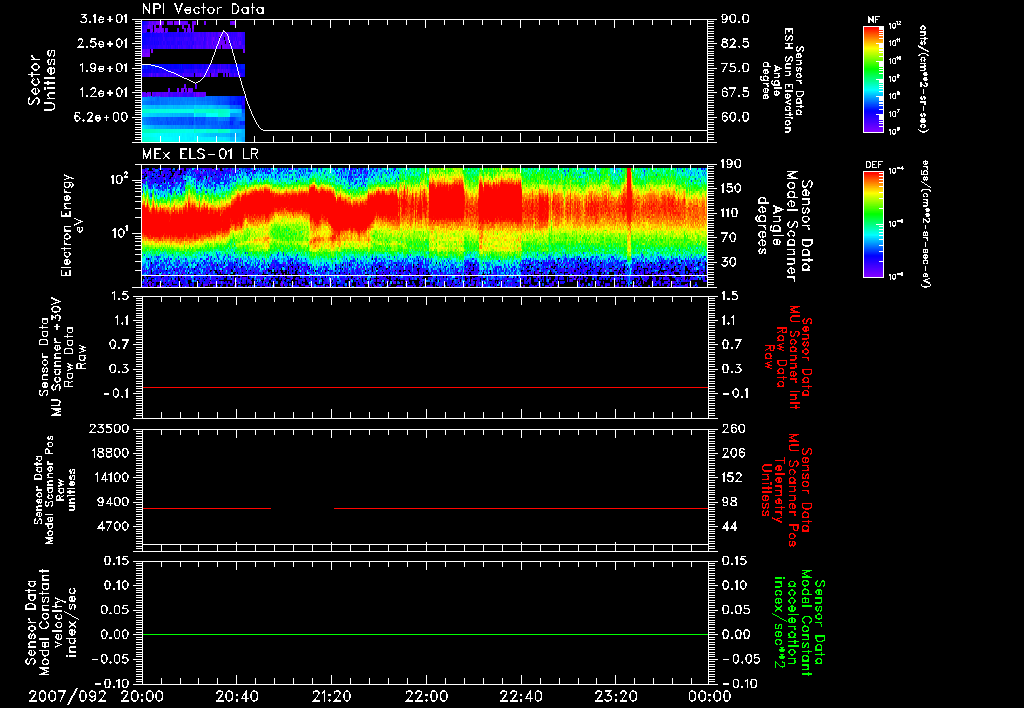Image resolution: width=1024 pixels, height=708 pixels.
Task: Click the red MU Scanner raw data line
Action: [424, 387]
